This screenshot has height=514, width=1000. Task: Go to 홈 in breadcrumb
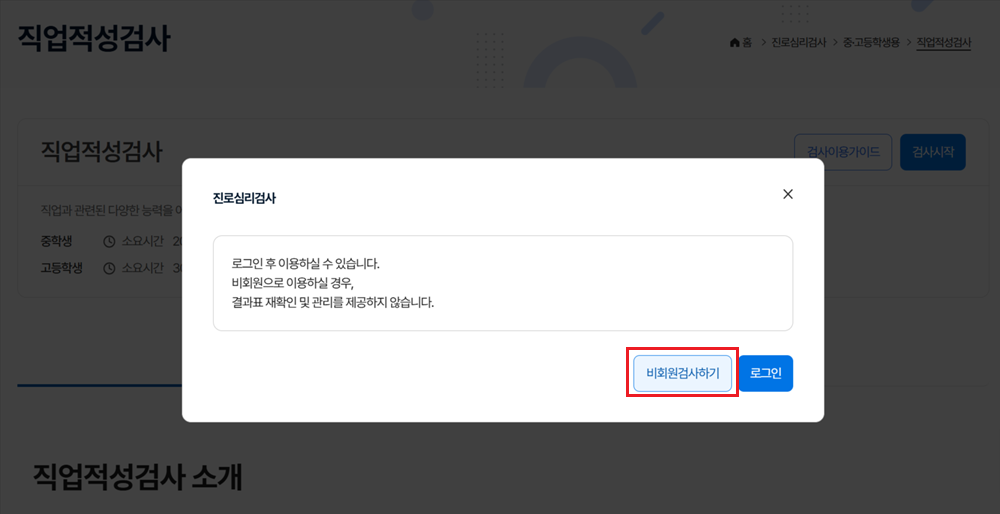pos(747,43)
